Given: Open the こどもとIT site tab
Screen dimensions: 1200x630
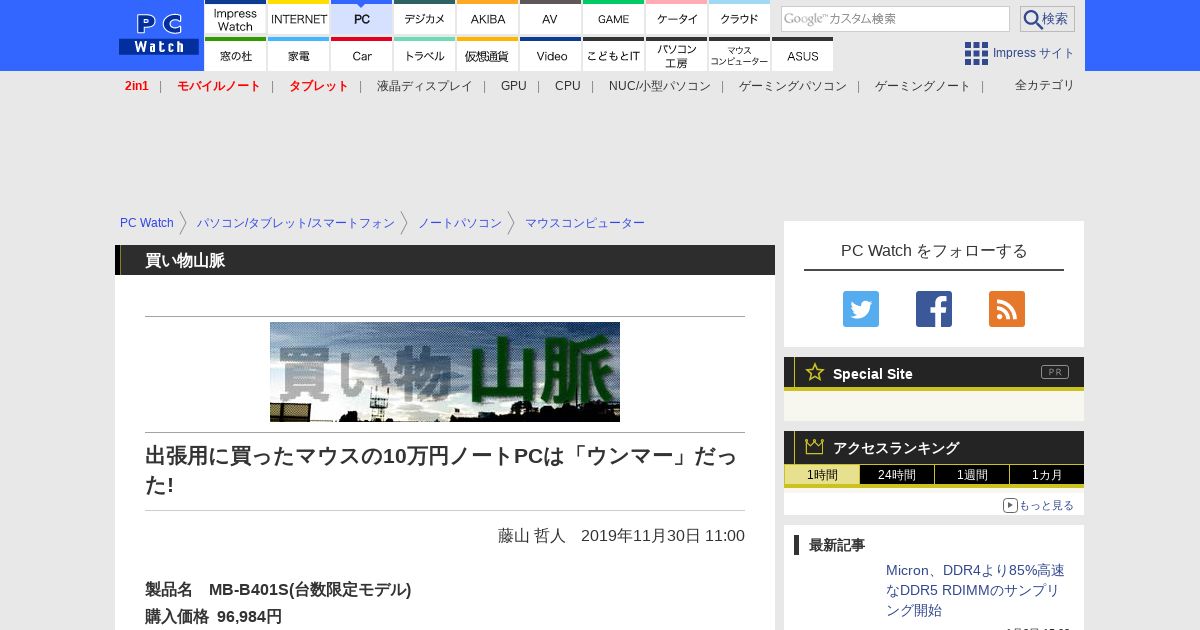Looking at the screenshot, I should click(x=613, y=54).
